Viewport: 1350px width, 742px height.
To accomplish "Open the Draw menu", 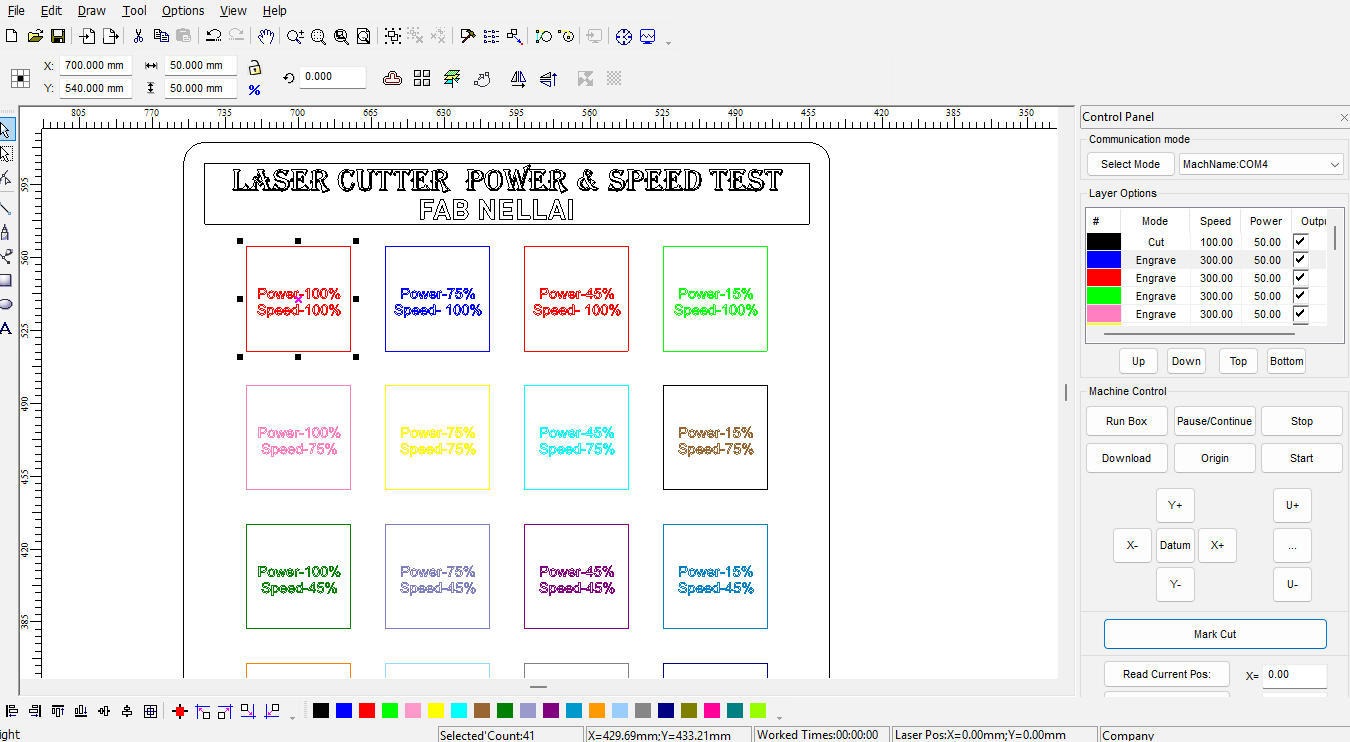I will coord(92,11).
